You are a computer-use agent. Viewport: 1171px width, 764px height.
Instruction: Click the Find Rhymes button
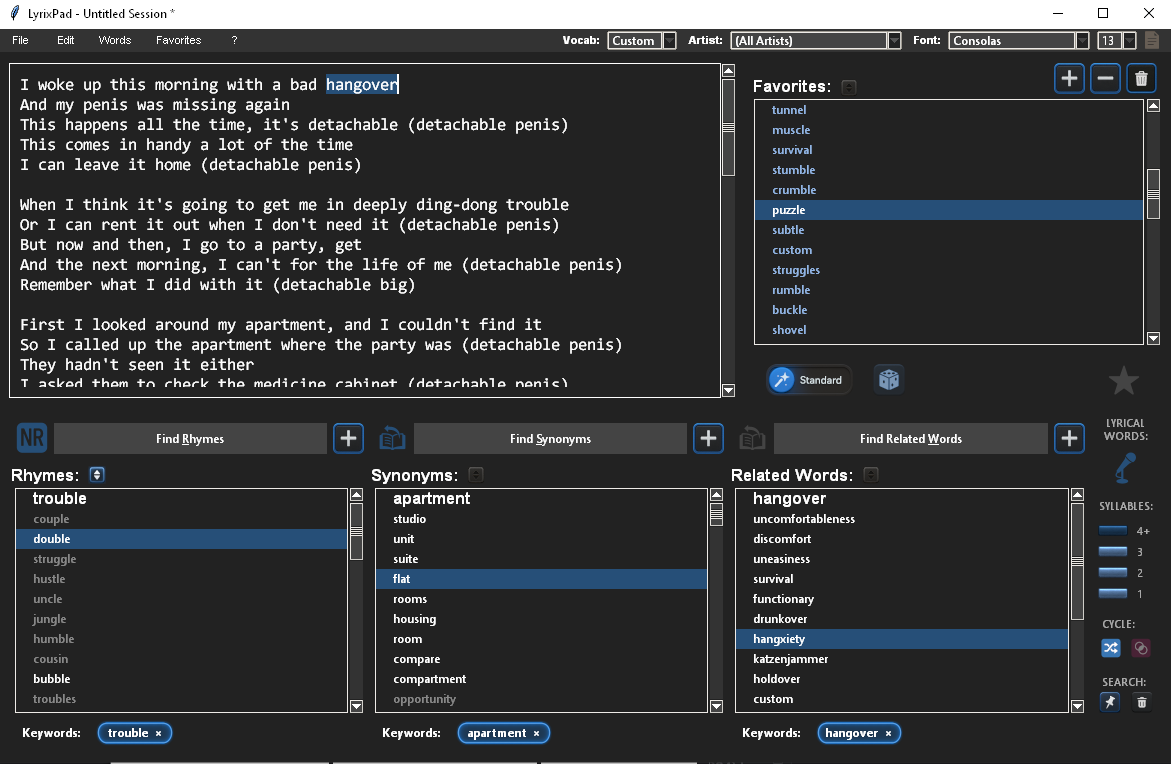tap(190, 438)
